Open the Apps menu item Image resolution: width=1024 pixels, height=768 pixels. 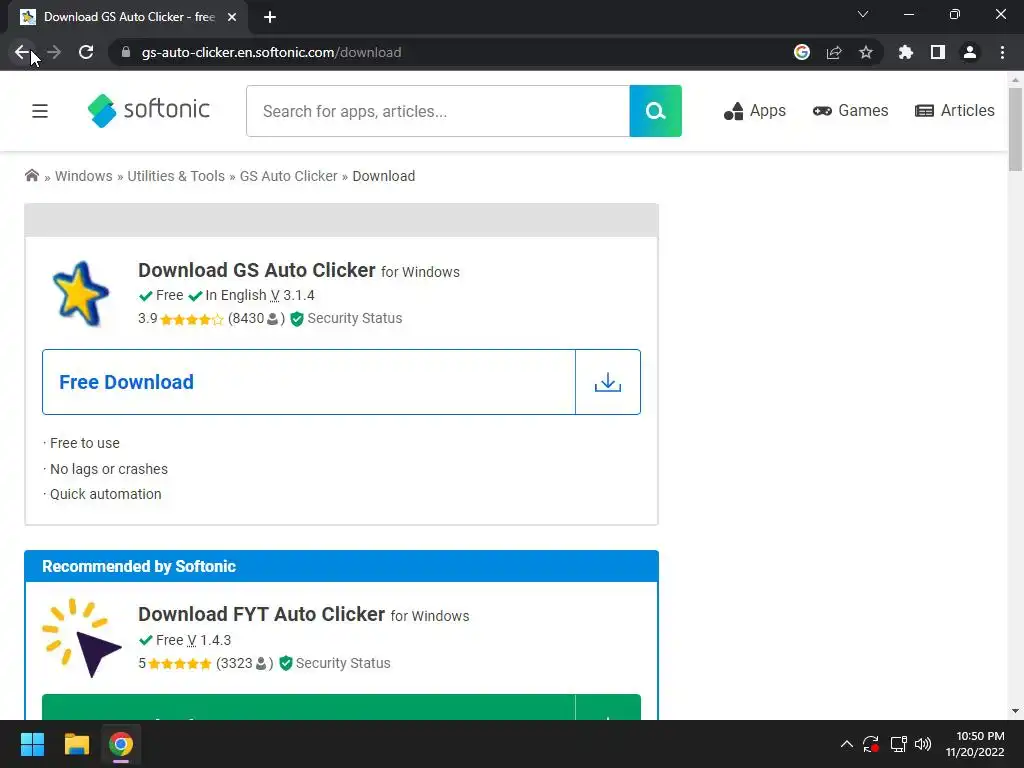click(755, 111)
